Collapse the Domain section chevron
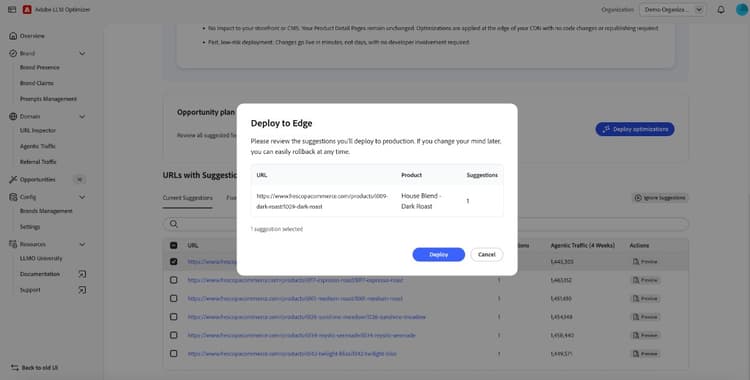The image size is (750, 380). [x=82, y=116]
